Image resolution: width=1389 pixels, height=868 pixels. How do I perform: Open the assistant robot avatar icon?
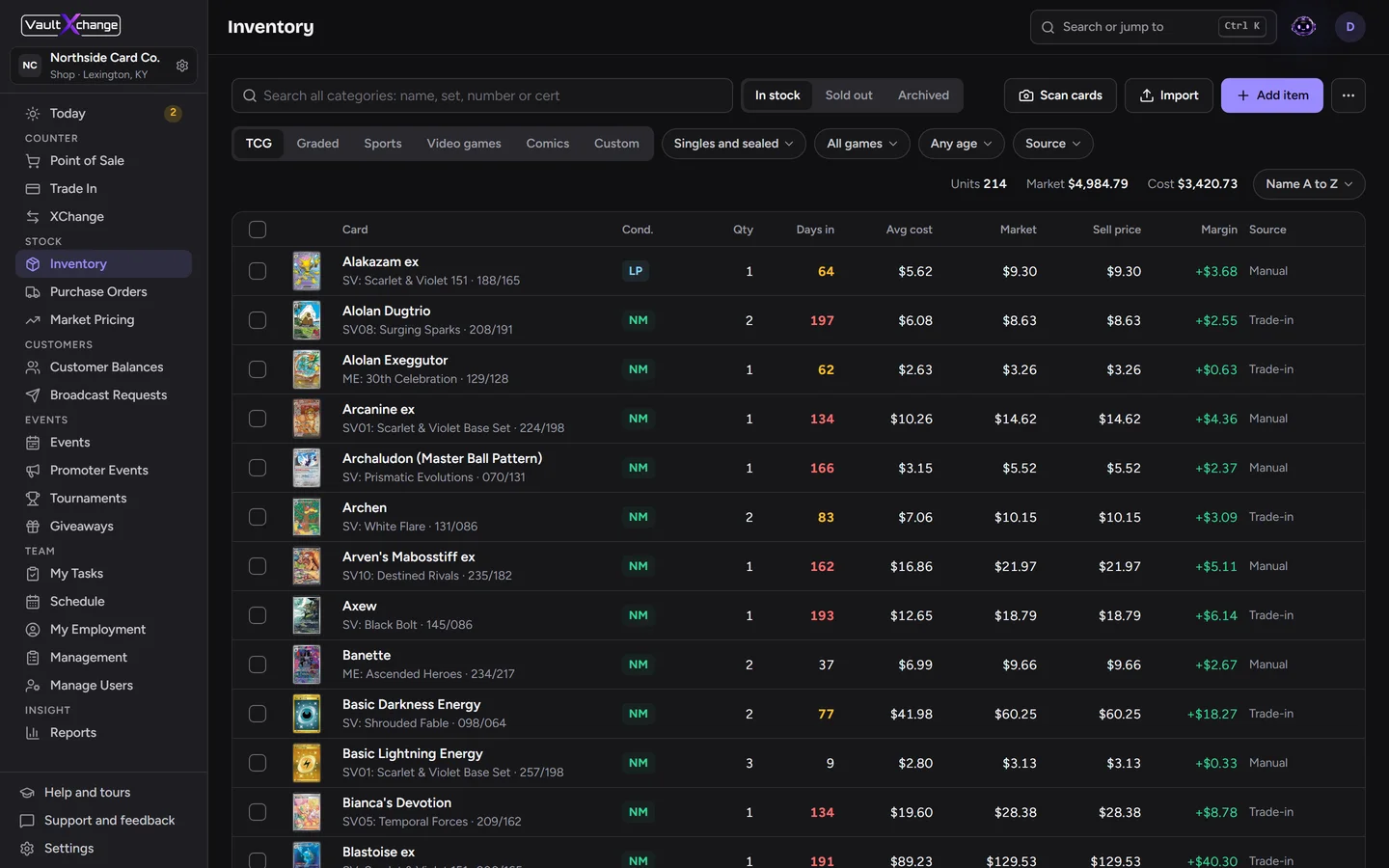pyautogui.click(x=1303, y=27)
